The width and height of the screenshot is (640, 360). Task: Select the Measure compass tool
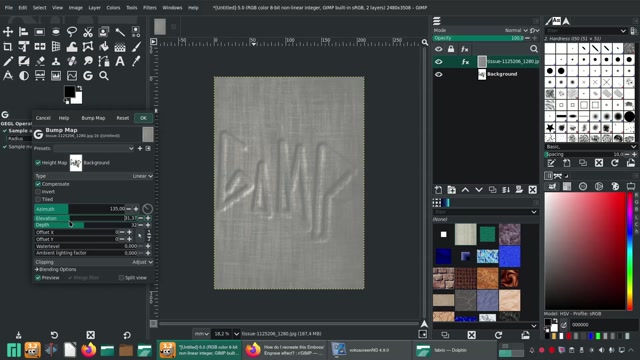click(8, 76)
